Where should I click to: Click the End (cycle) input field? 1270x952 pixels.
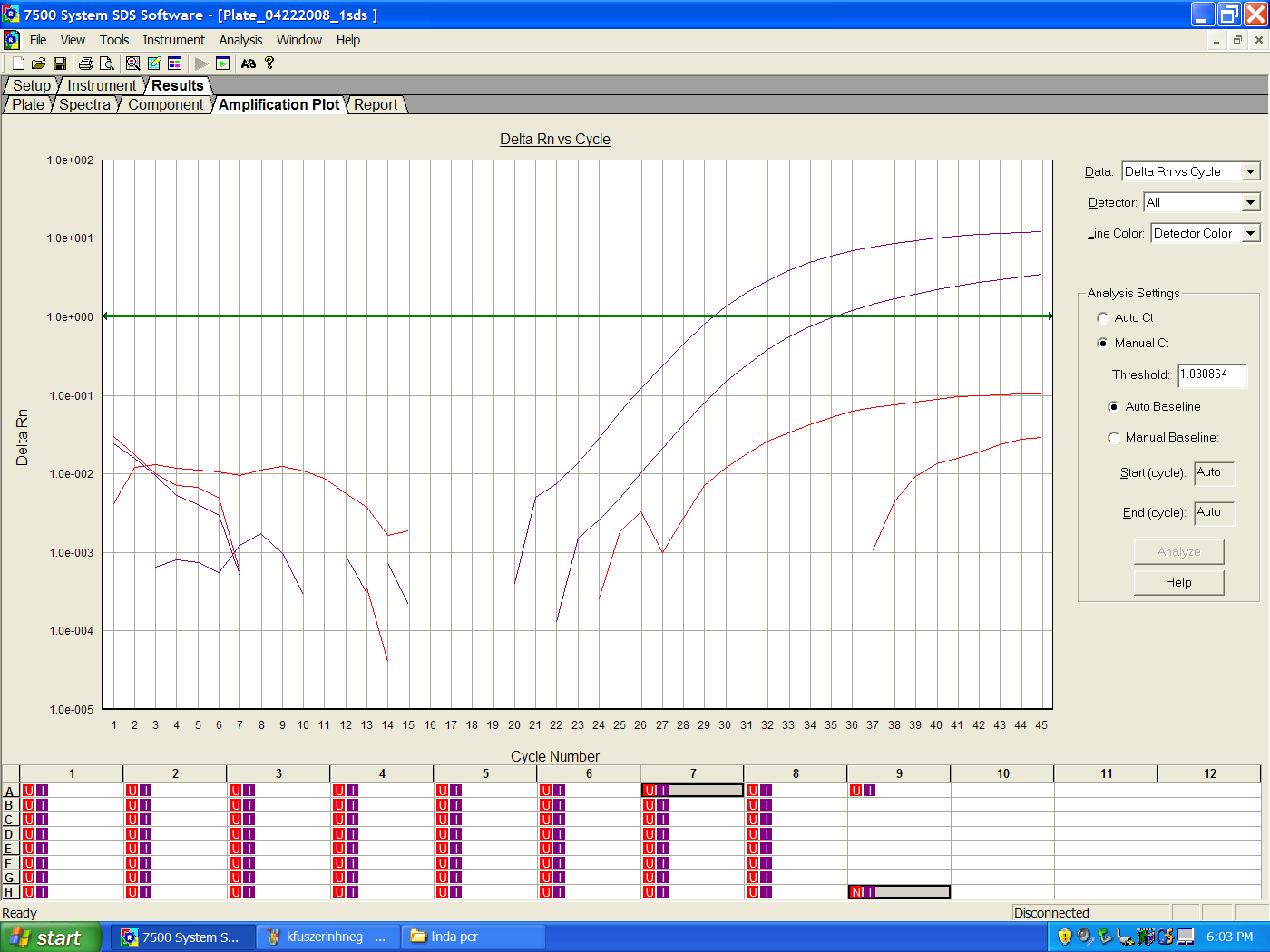(x=1214, y=513)
